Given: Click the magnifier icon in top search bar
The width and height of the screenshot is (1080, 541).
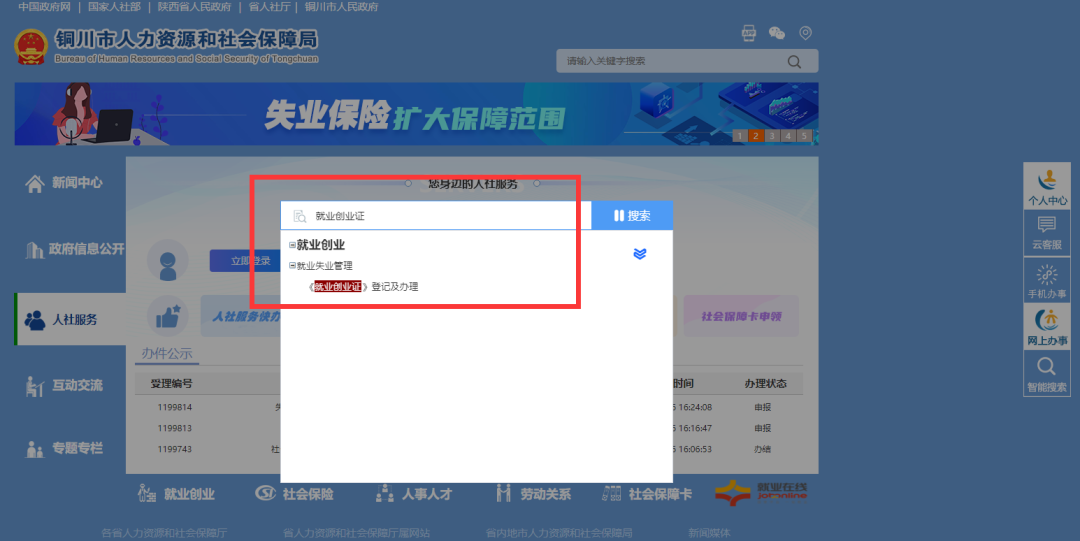Looking at the screenshot, I should coord(794,61).
